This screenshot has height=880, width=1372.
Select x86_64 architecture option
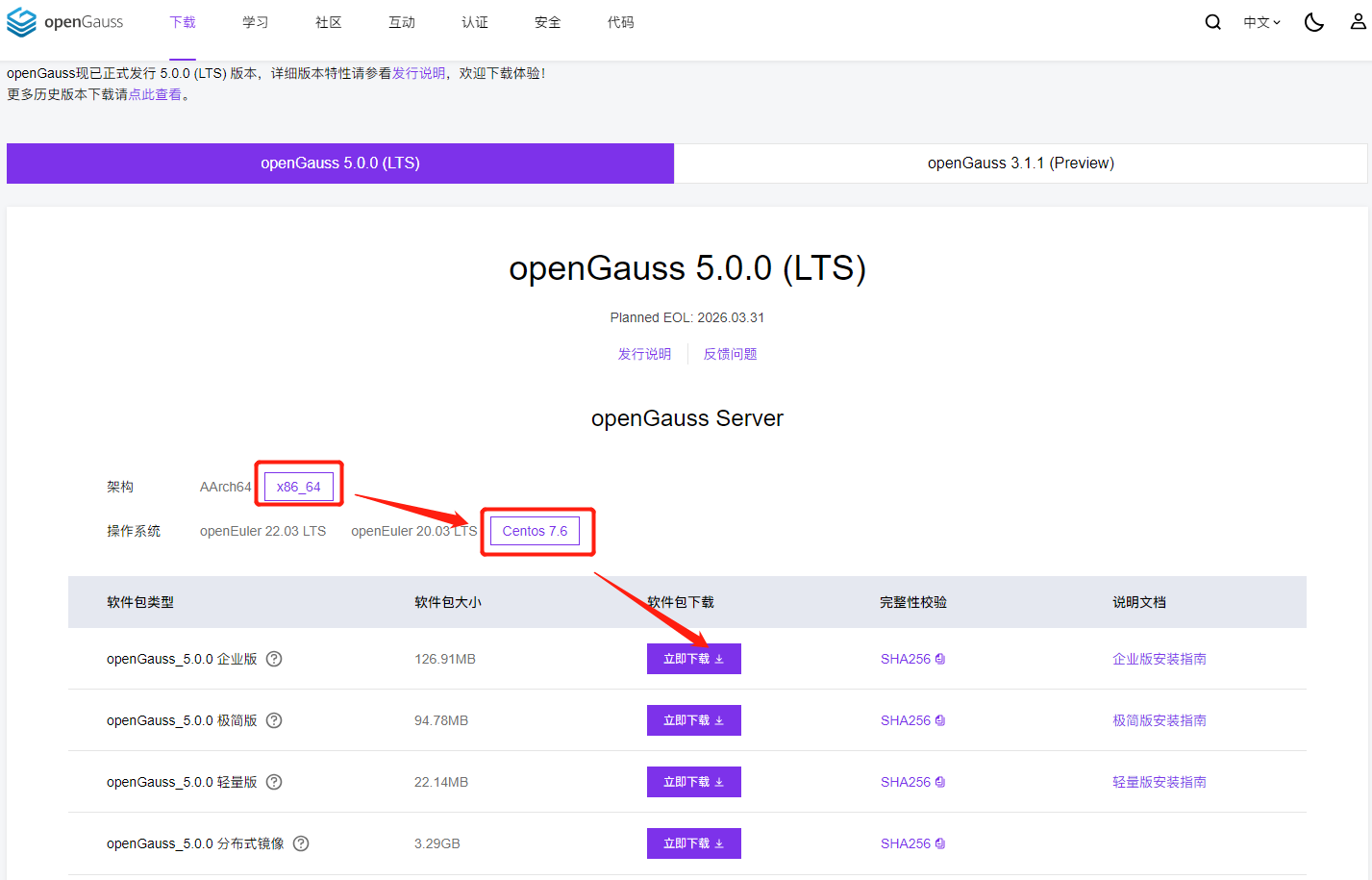pyautogui.click(x=299, y=487)
